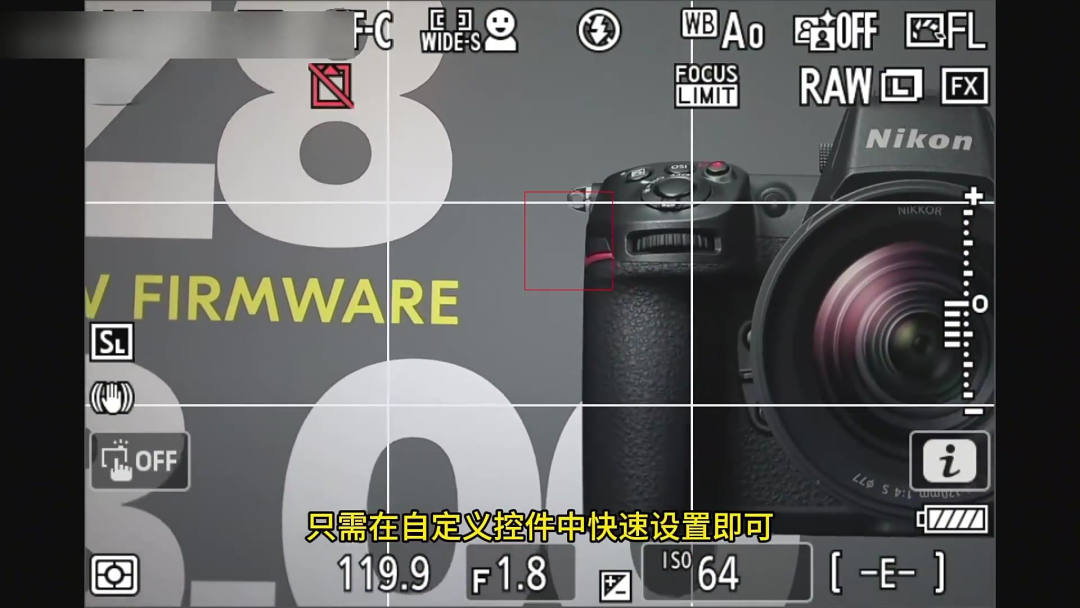Tap the flash off indicator

click(599, 30)
